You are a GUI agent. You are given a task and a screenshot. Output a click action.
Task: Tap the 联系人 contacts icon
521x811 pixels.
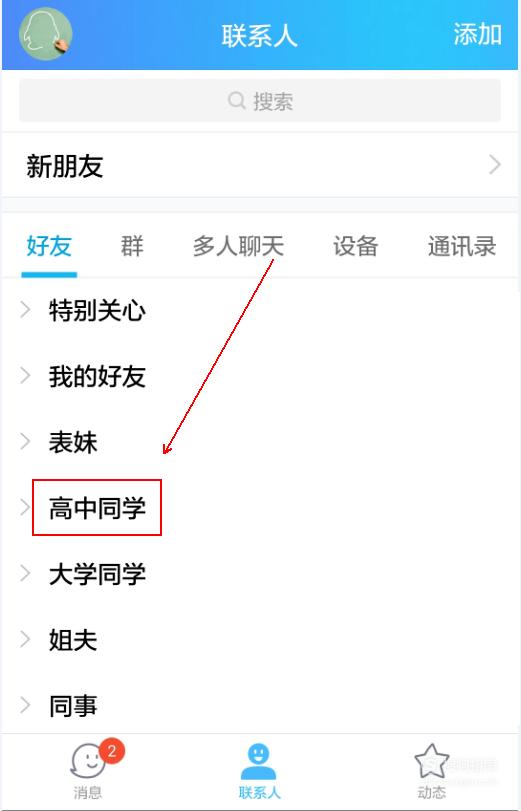tap(259, 761)
